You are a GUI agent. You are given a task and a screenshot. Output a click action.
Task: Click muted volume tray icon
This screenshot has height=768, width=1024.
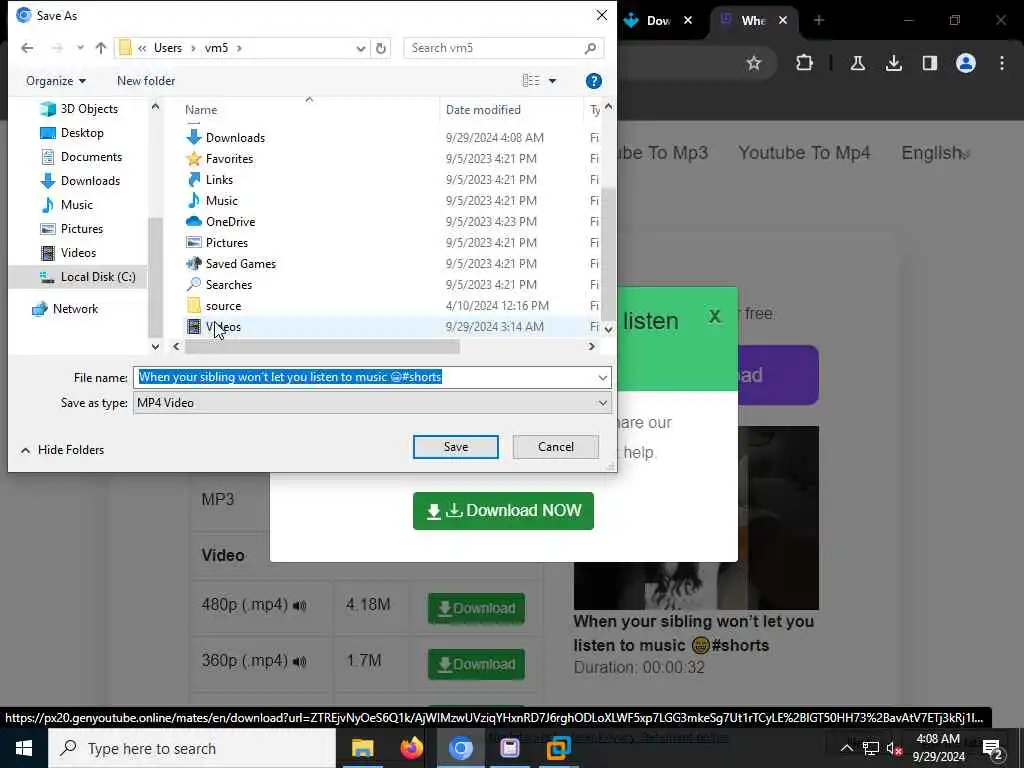895,749
